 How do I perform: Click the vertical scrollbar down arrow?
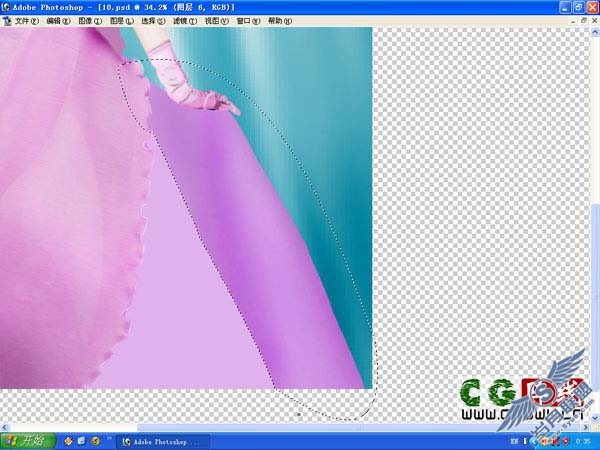coord(595,419)
